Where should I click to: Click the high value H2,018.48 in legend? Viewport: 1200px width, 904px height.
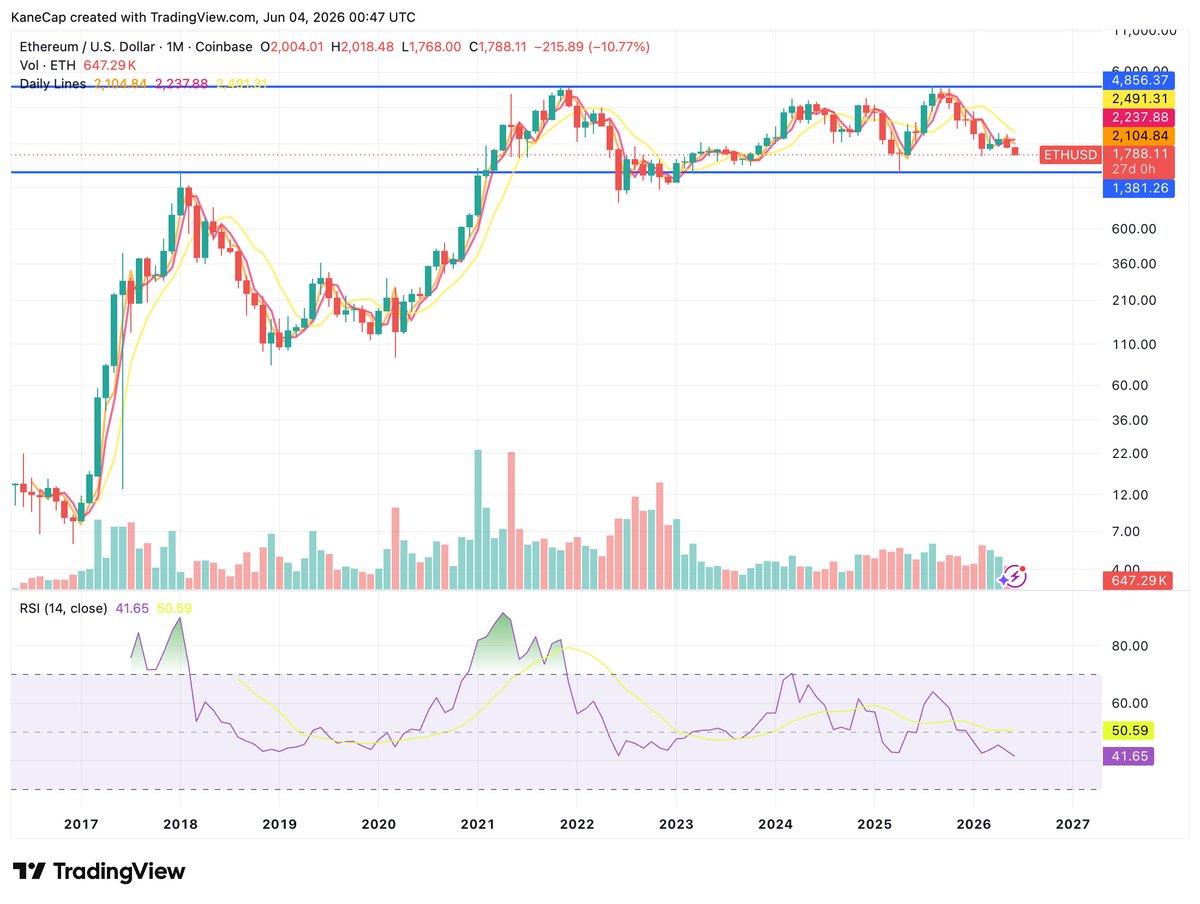(x=363, y=47)
